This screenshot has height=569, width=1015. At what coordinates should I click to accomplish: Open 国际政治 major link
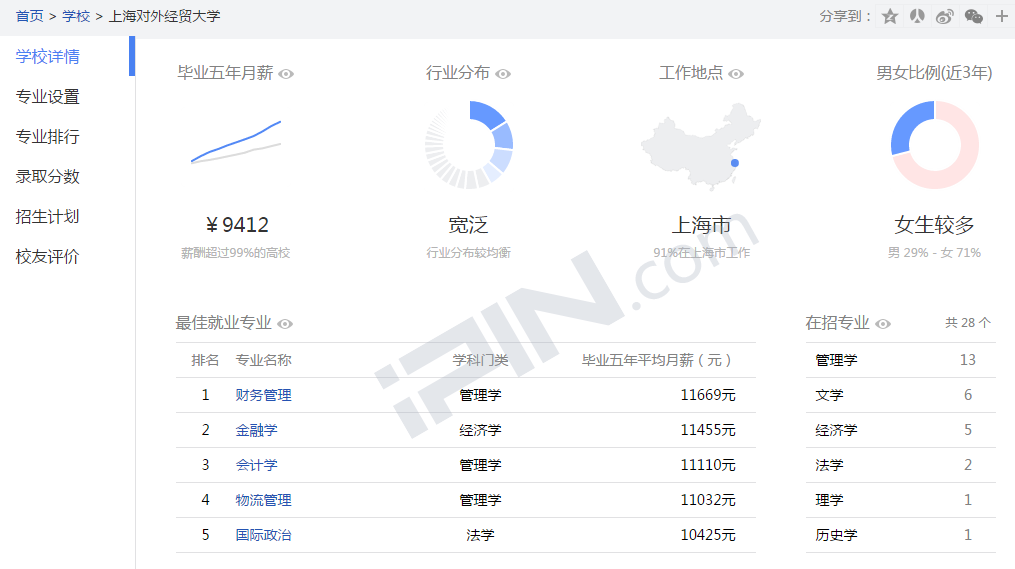(x=263, y=535)
